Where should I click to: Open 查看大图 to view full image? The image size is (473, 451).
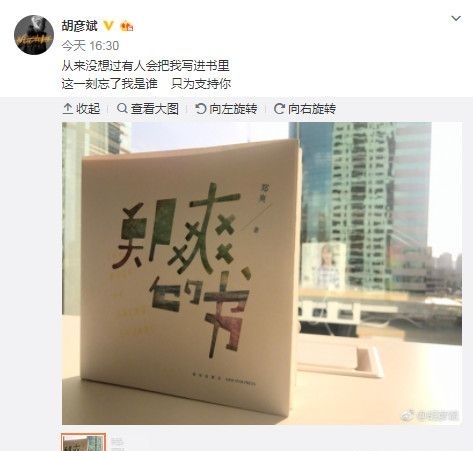[148, 109]
